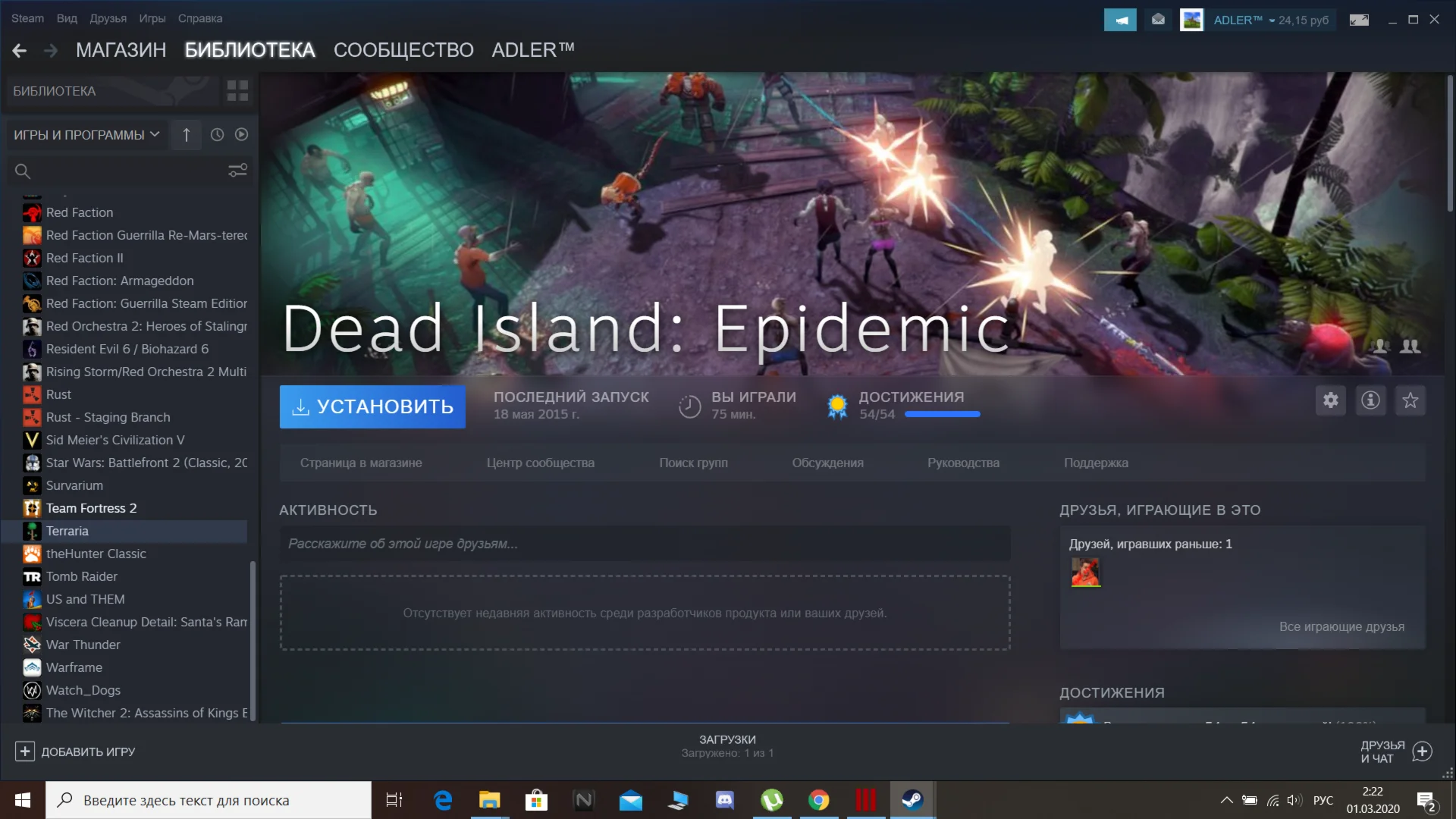The image size is (1456, 819).
Task: Open the search filters icon in library sidebar
Action: point(237,170)
